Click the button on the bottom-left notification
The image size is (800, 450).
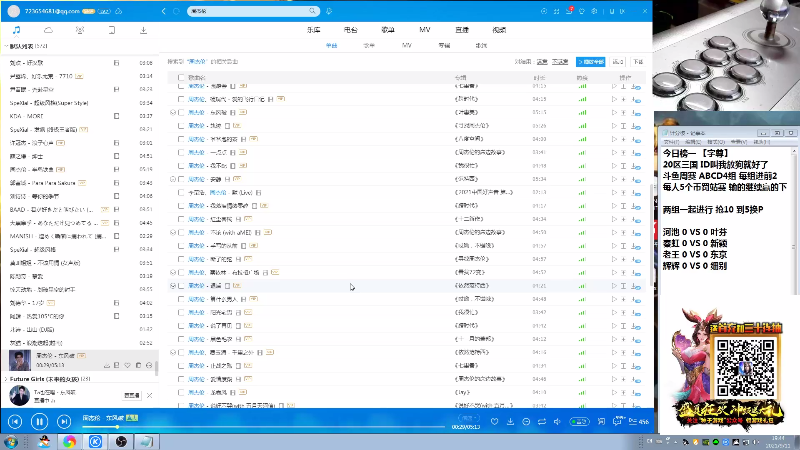[x=132, y=395]
